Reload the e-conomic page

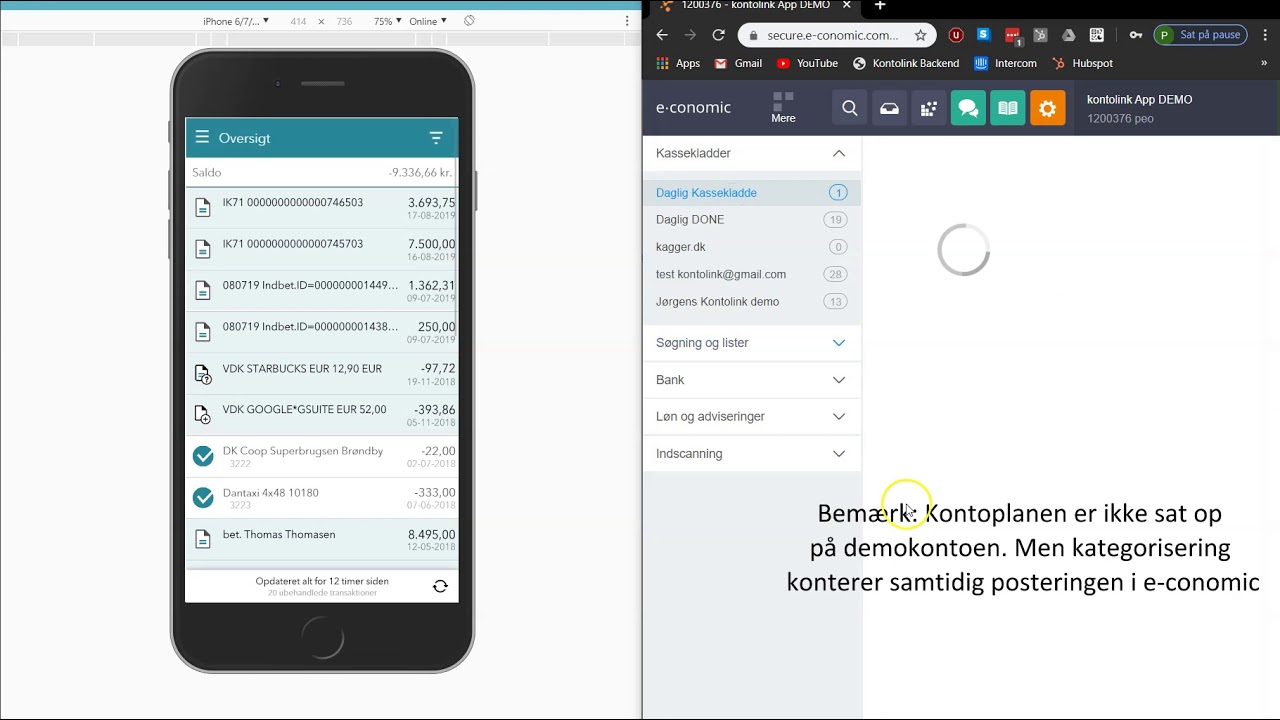point(718,35)
